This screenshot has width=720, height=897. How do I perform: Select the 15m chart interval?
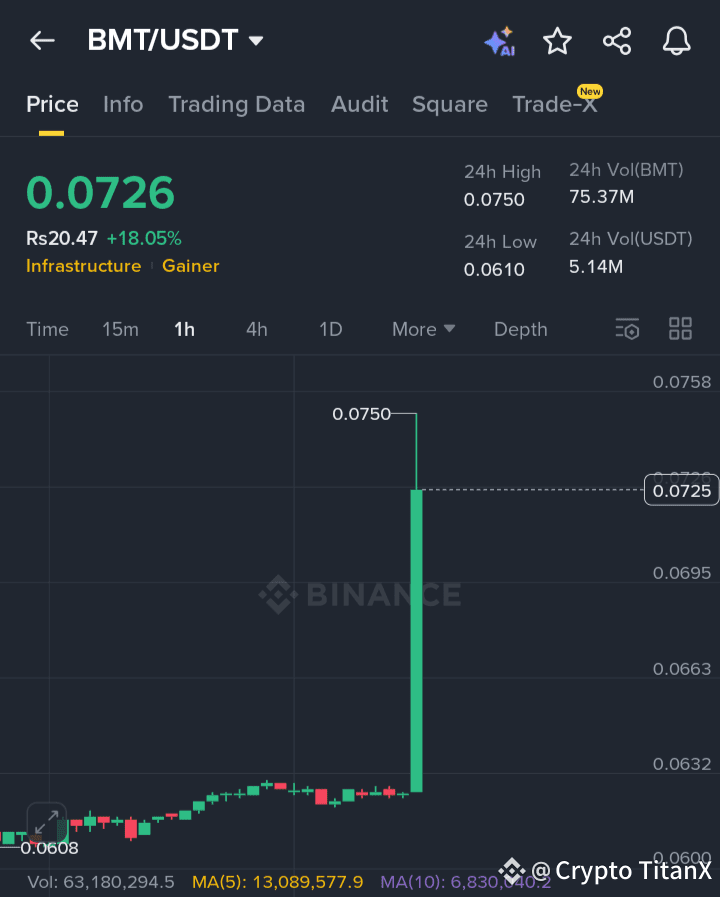point(120,330)
